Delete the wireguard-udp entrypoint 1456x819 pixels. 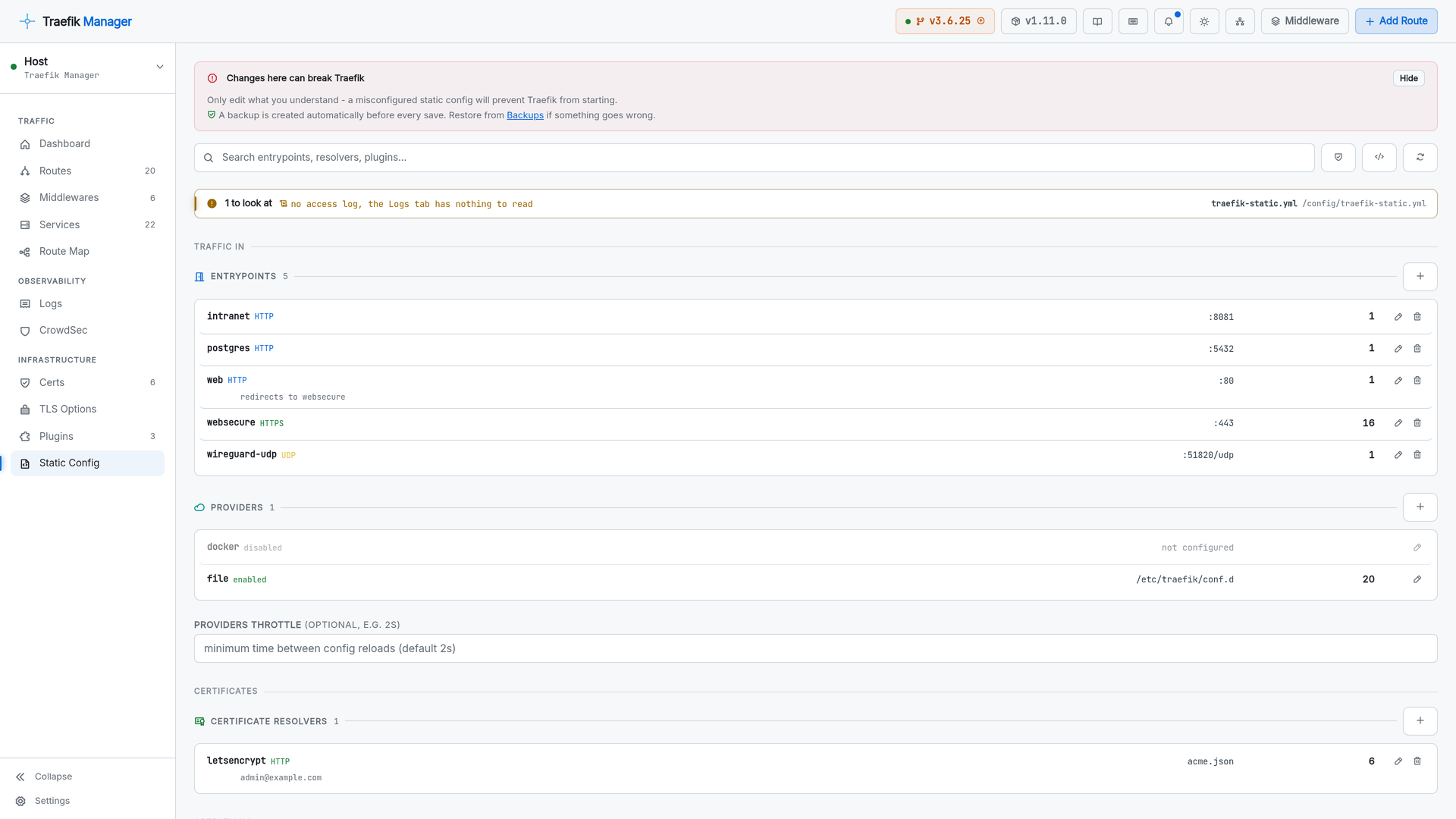(1417, 455)
